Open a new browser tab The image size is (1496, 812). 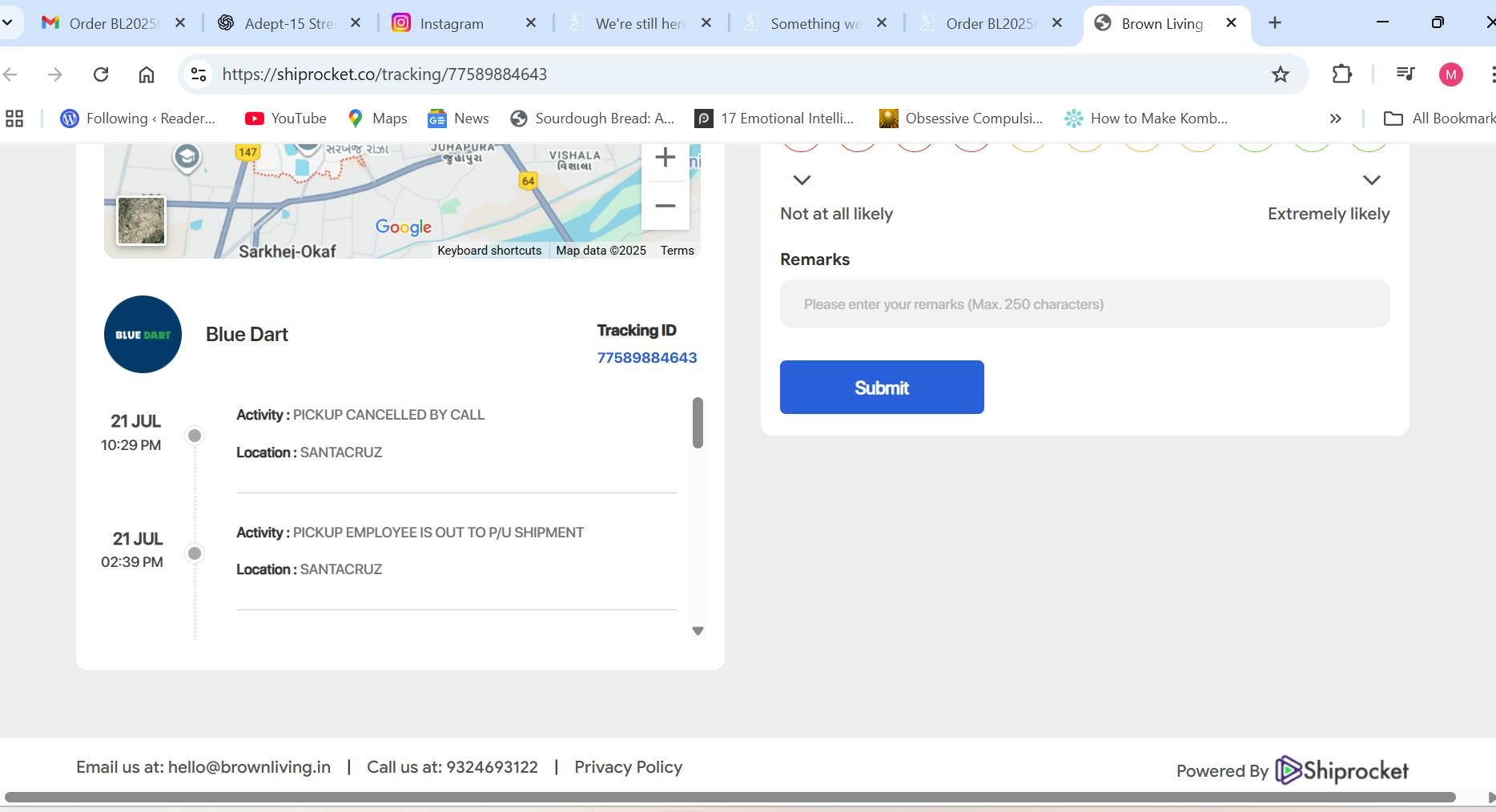[x=1275, y=23]
